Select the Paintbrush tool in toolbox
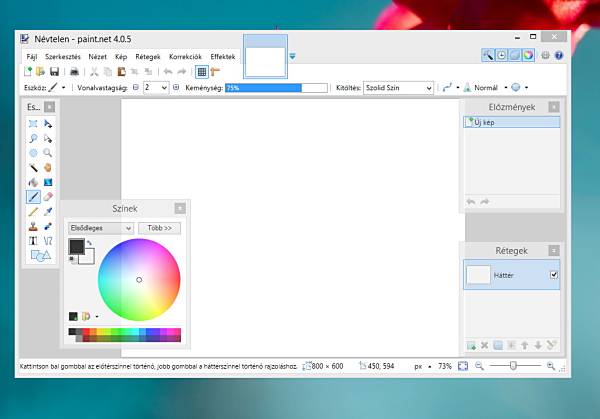 33,197
